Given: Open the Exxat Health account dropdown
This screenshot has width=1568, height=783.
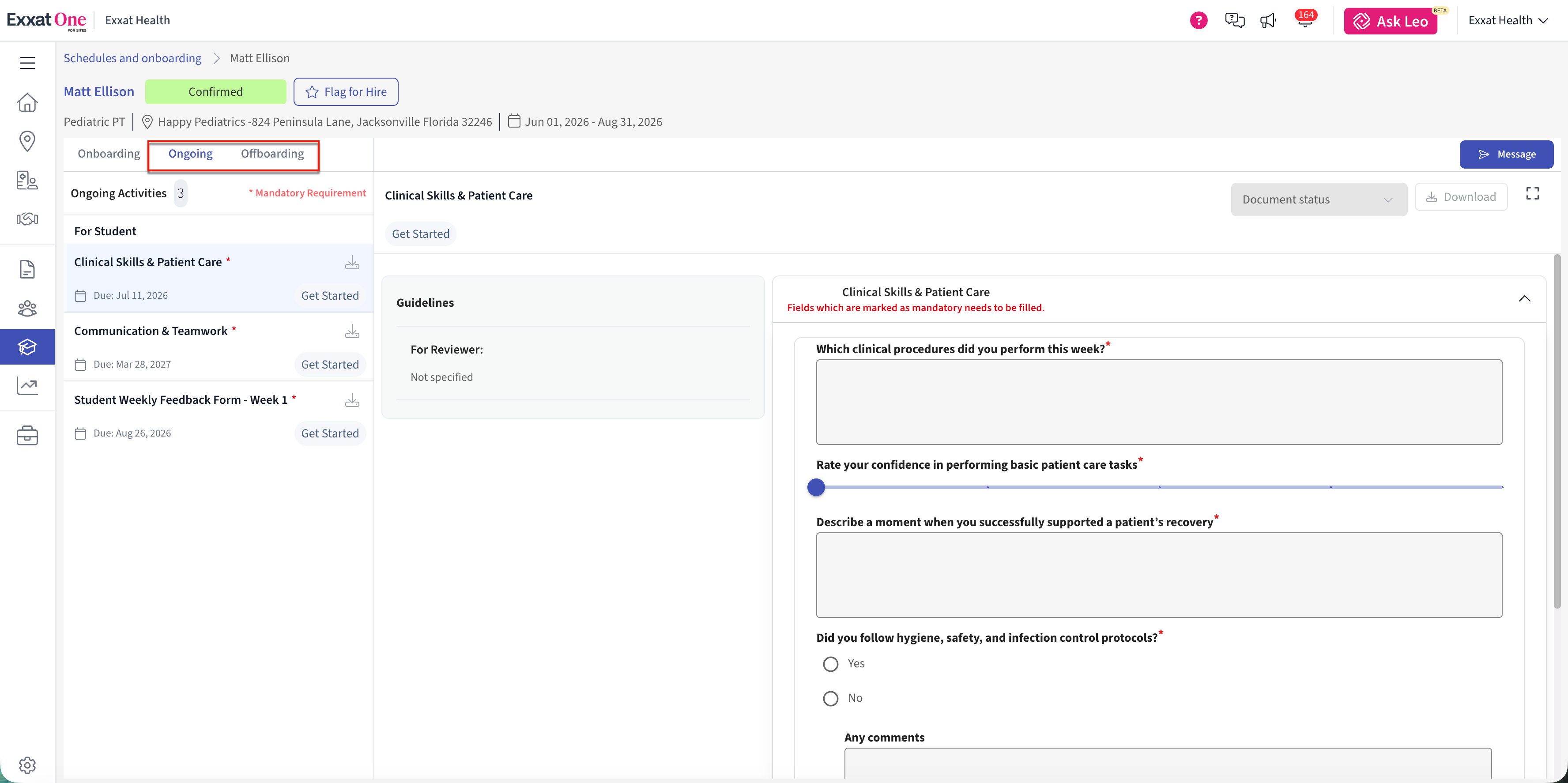Looking at the screenshot, I should [x=1508, y=20].
